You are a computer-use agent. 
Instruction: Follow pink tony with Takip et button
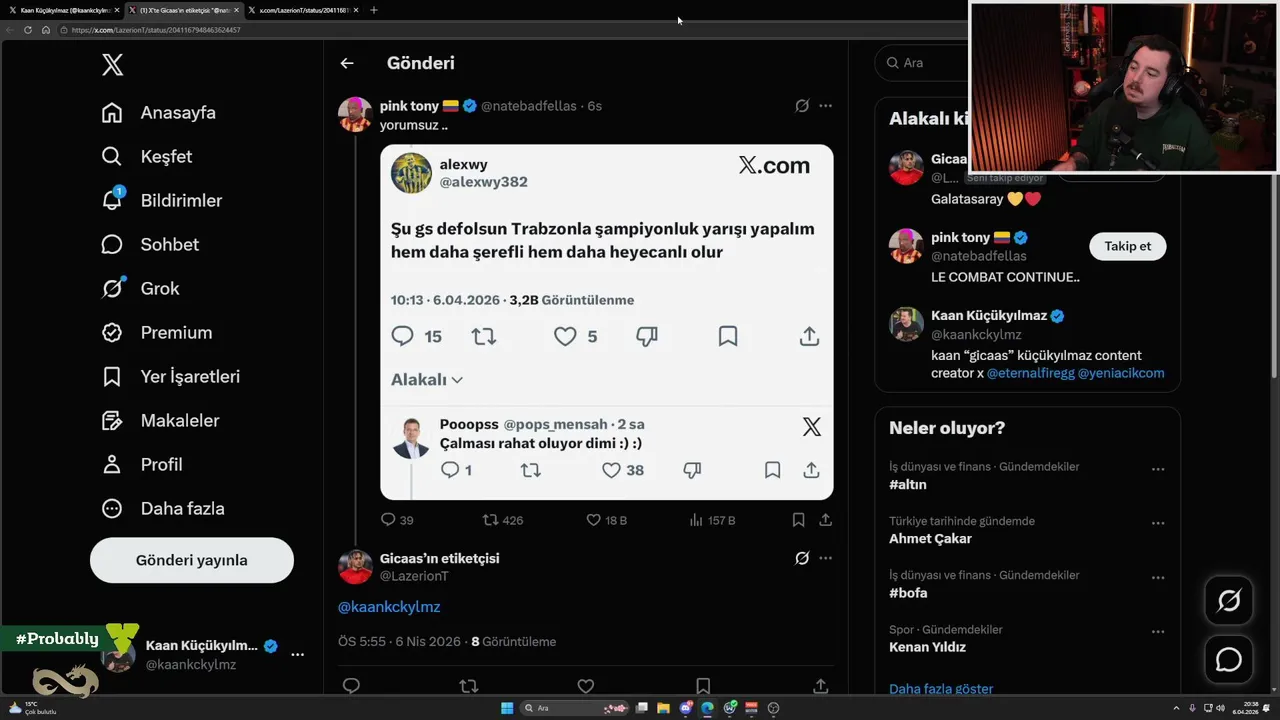click(1127, 246)
